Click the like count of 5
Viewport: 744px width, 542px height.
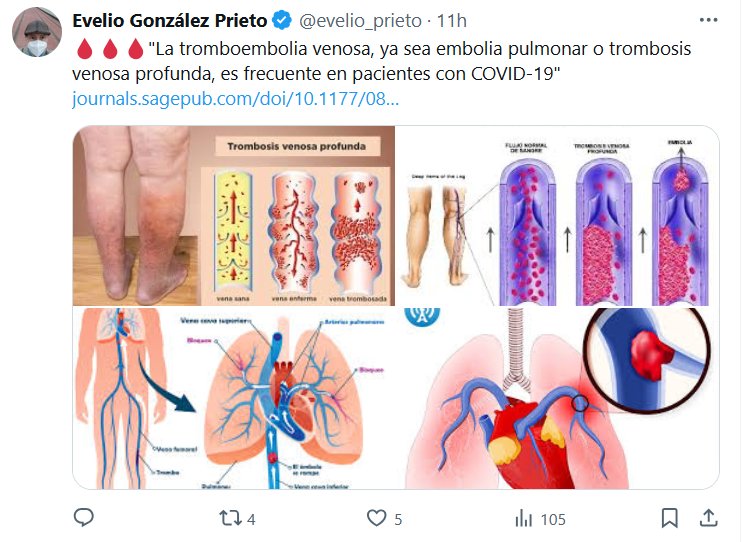pos(398,519)
